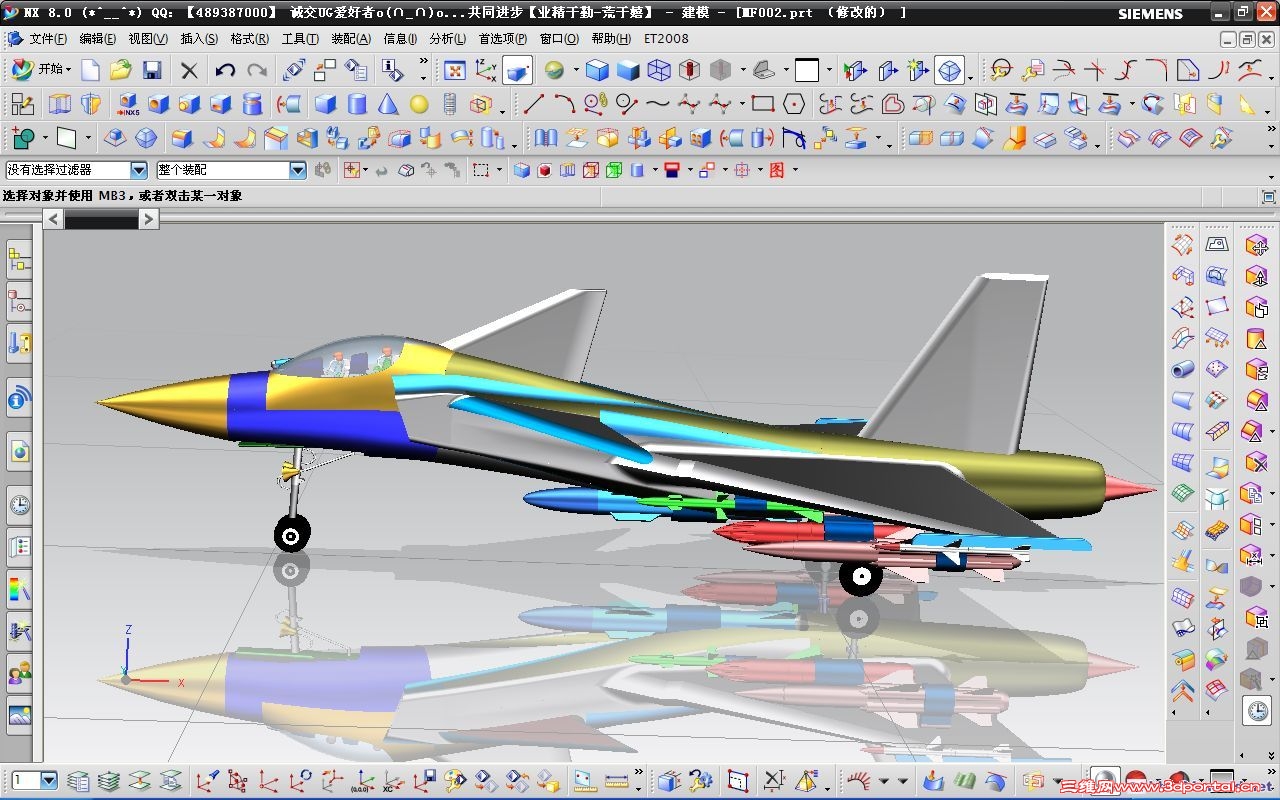
Task: Open the 帮助(H) menu
Action: click(x=611, y=39)
